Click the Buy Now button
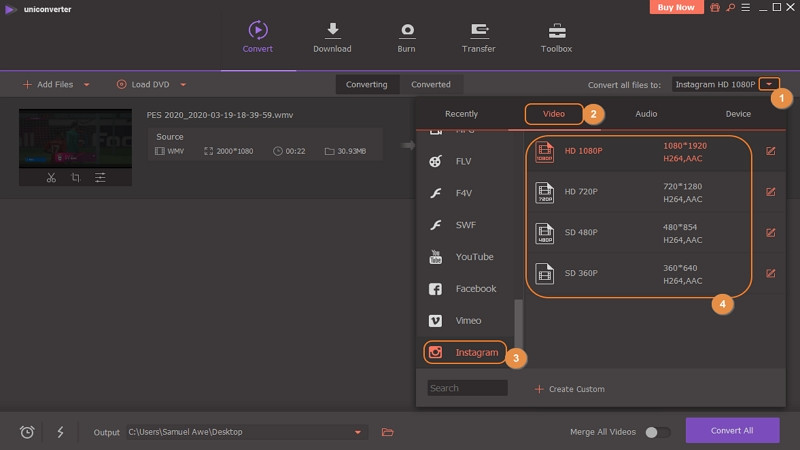Screen dimensions: 800x450 (x=676, y=7)
